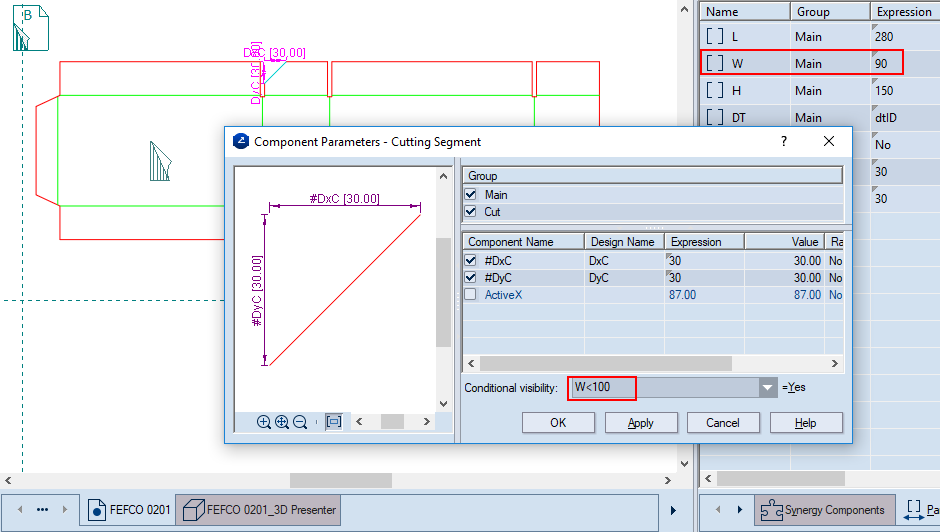Uncheck the Cut group checkbox
The height and width of the screenshot is (532, 940).
tap(471, 212)
